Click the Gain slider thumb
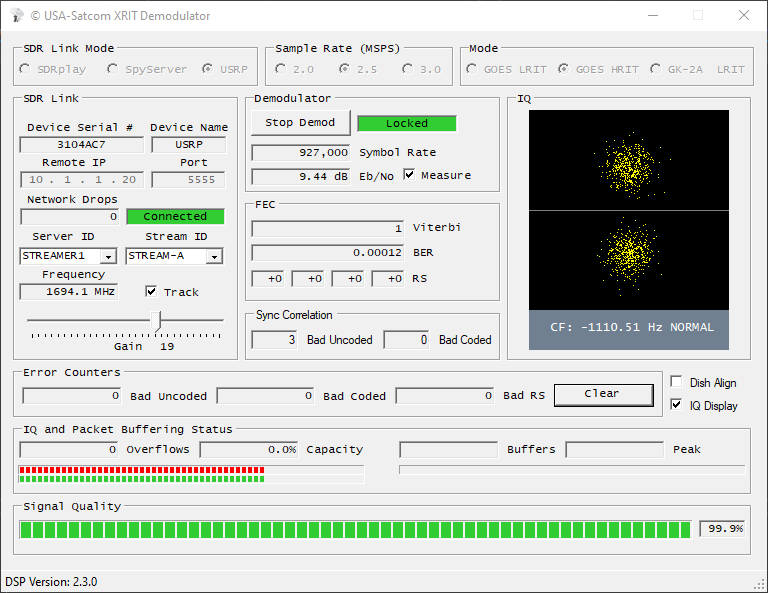 point(156,322)
